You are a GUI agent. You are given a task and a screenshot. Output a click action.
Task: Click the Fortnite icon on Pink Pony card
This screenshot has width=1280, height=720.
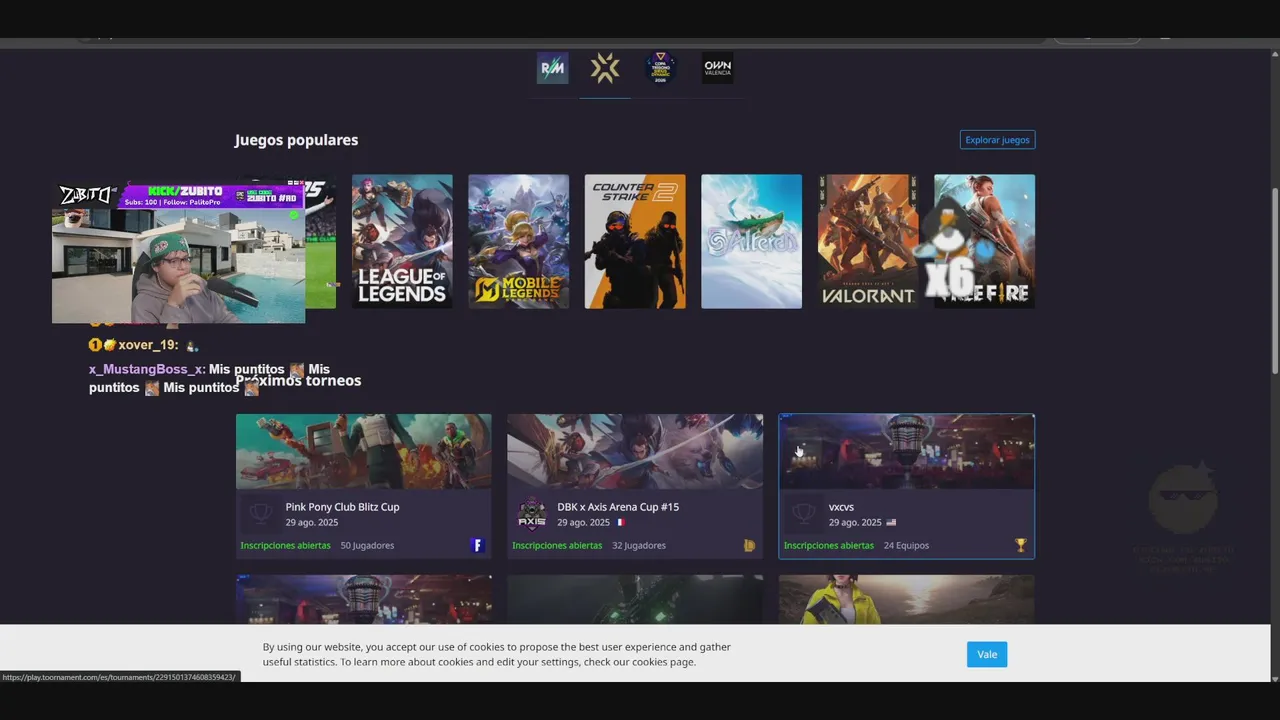click(478, 545)
